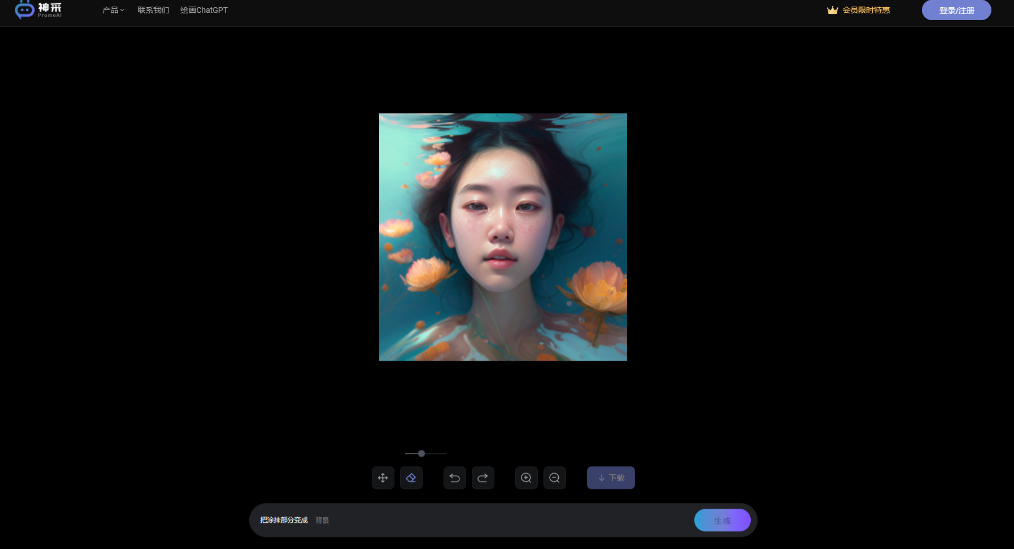Viewport: 1014px width, 549px height.
Task: Redo the last undone edit
Action: (483, 478)
